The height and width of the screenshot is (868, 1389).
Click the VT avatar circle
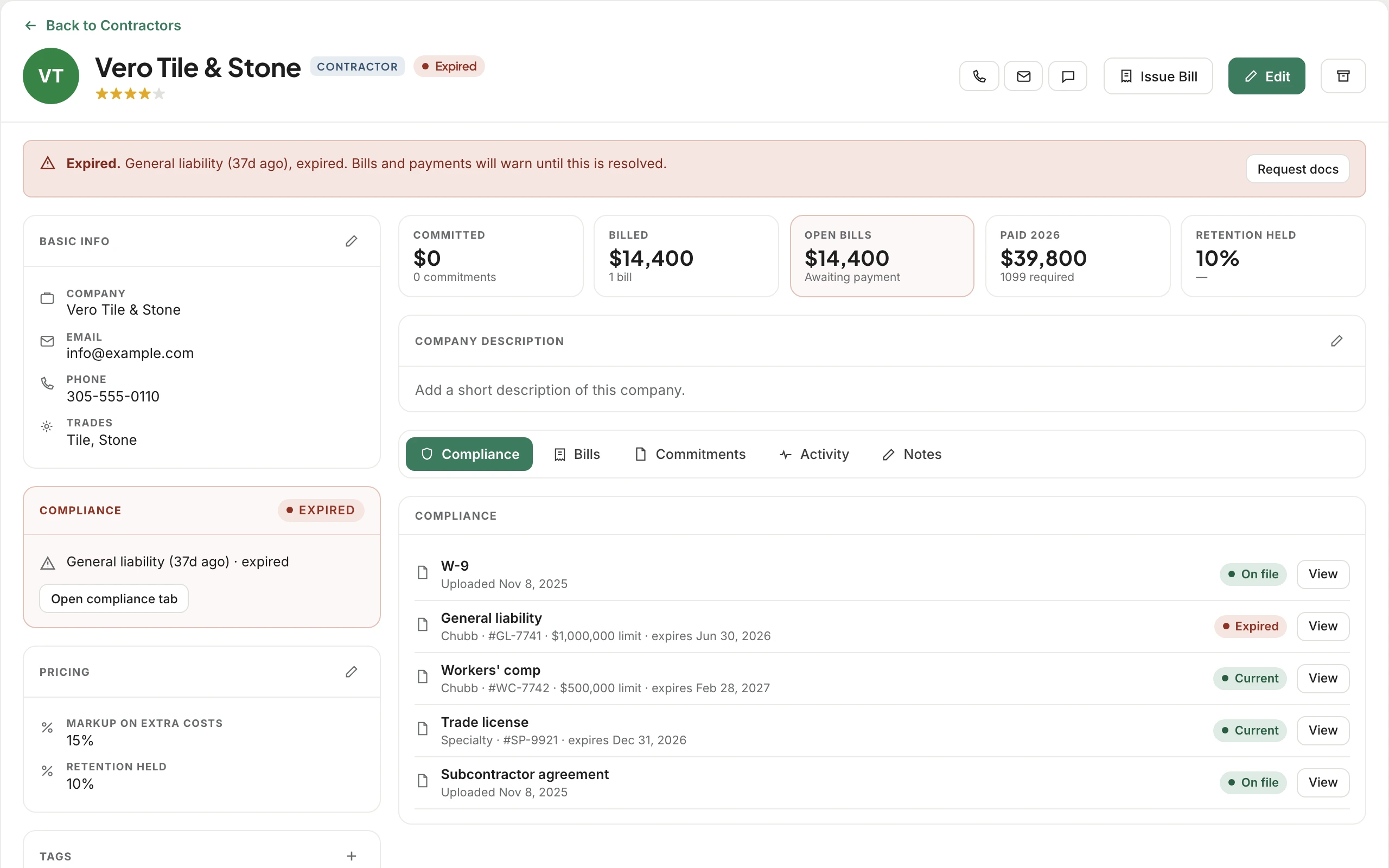point(51,76)
